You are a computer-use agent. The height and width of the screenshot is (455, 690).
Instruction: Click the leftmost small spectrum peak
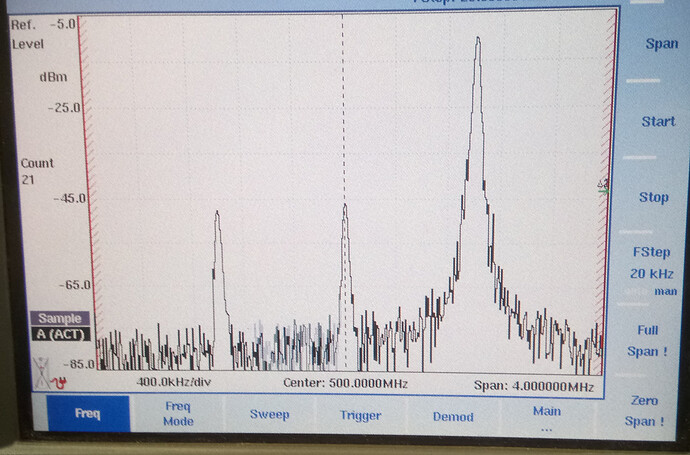(217, 214)
